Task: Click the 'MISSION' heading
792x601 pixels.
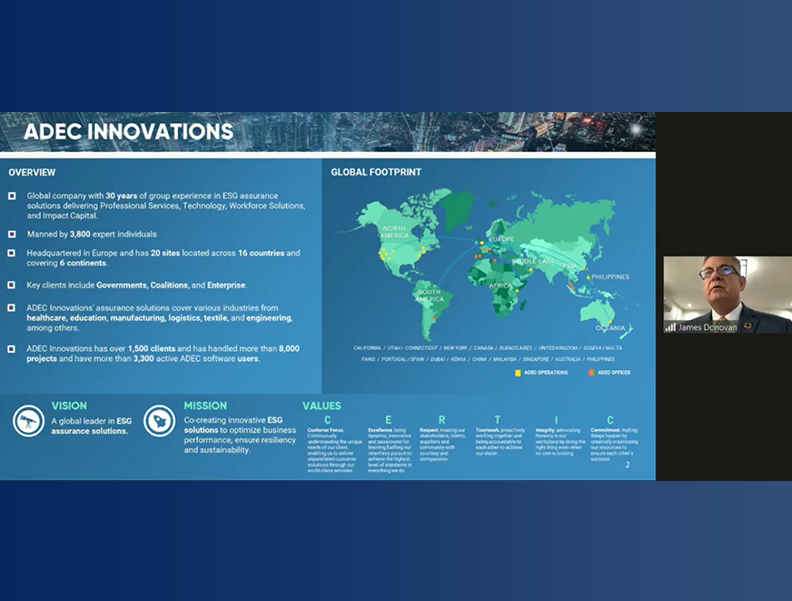Action: click(x=205, y=406)
